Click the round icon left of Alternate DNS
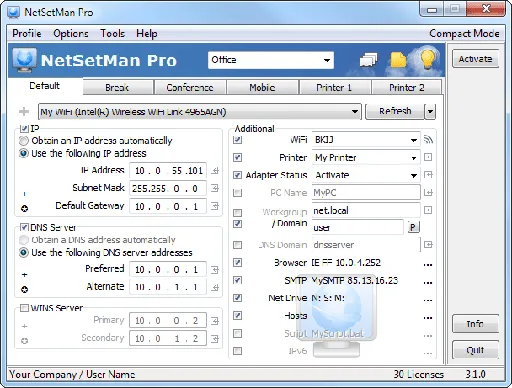This screenshot has width=512, height=388. click(x=24, y=289)
